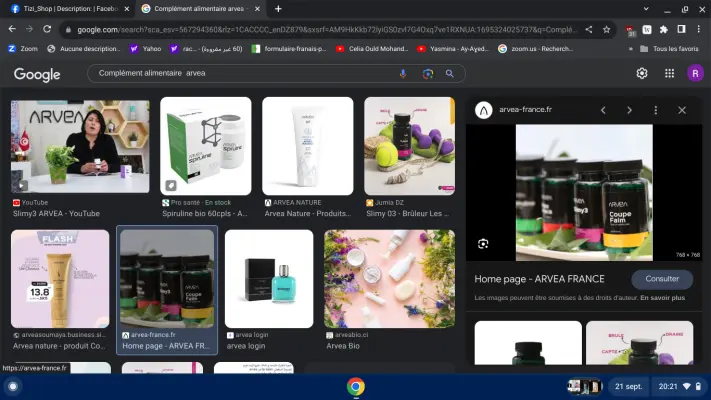Open the ChromeOS launcher button

13,386
